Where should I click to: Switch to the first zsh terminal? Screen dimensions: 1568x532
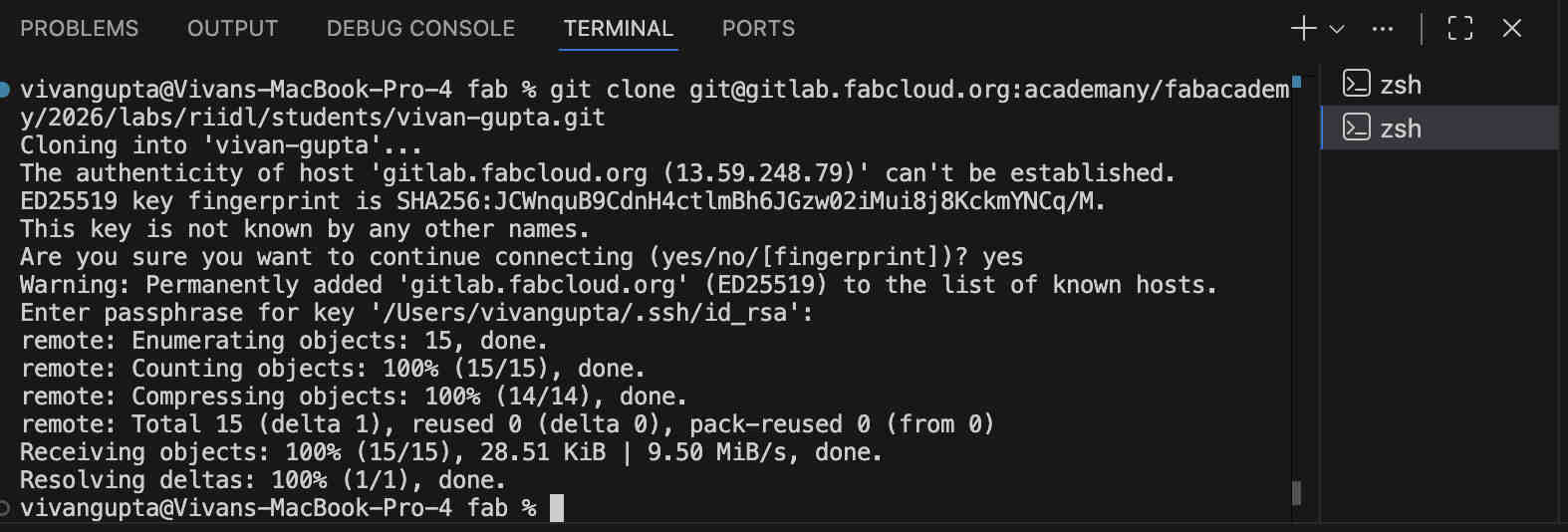1401,85
